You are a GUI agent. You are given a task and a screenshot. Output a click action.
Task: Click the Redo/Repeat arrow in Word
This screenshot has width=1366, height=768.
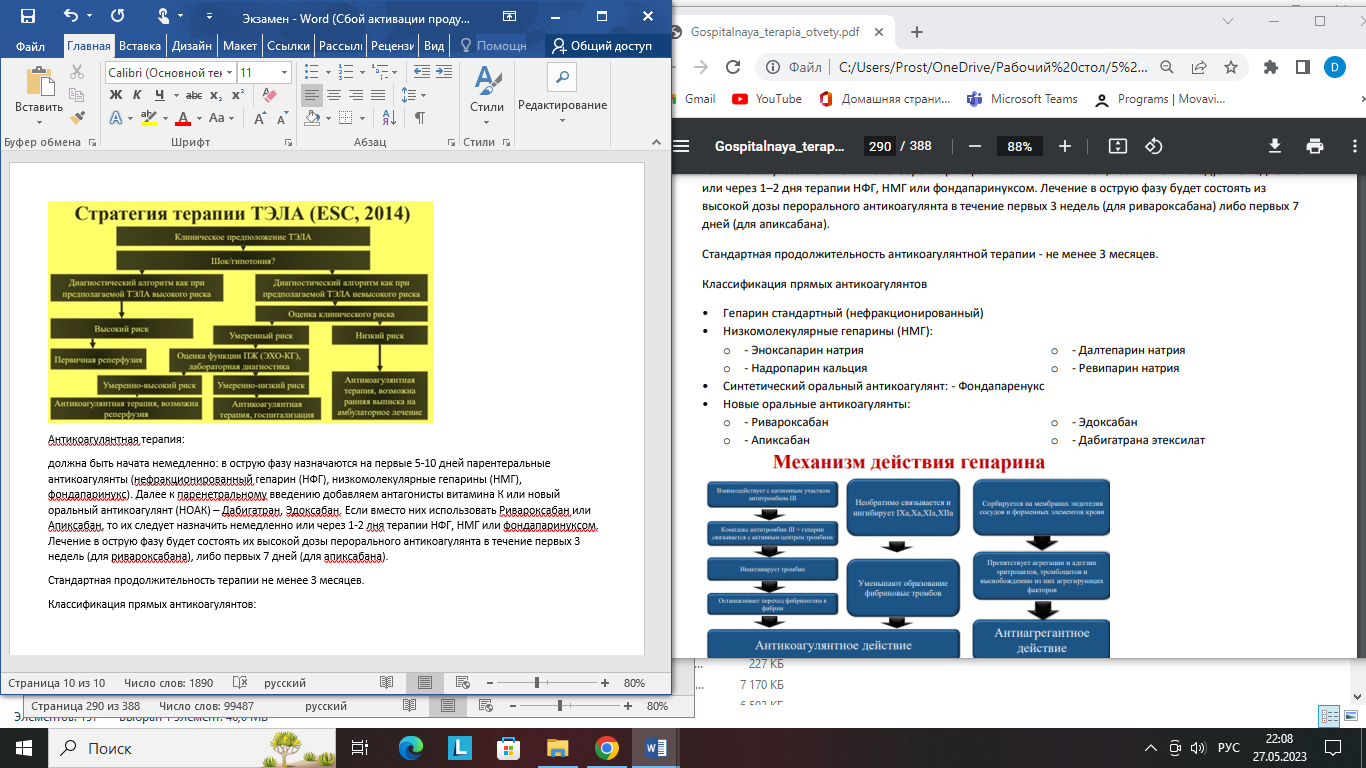tap(117, 16)
